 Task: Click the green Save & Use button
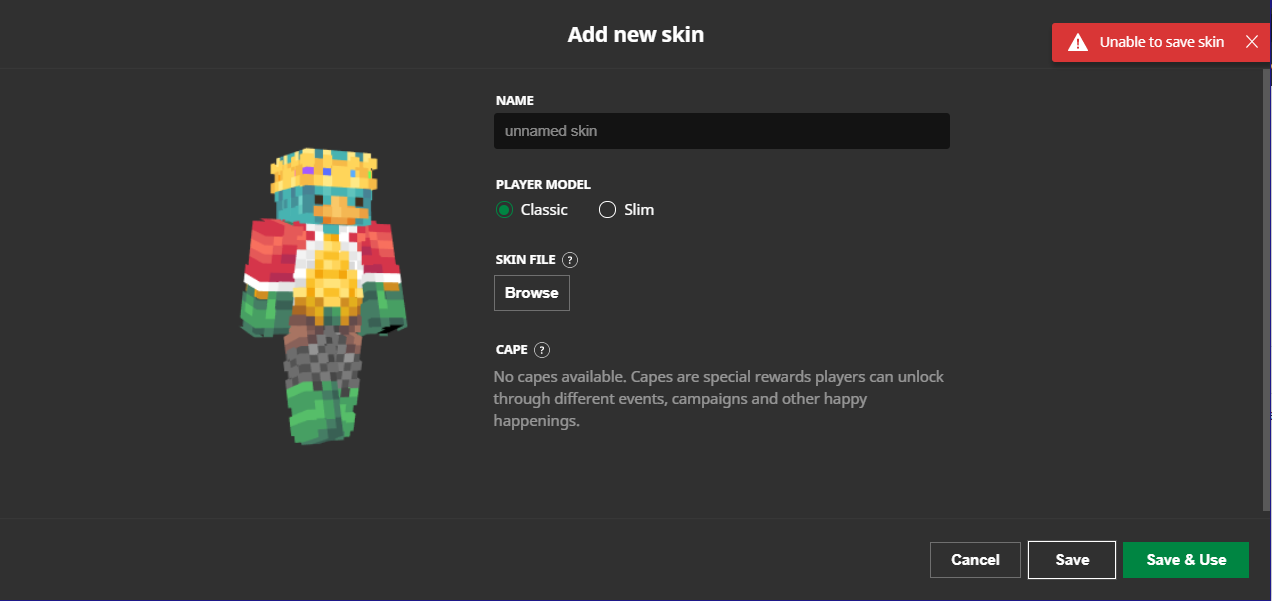1186,560
